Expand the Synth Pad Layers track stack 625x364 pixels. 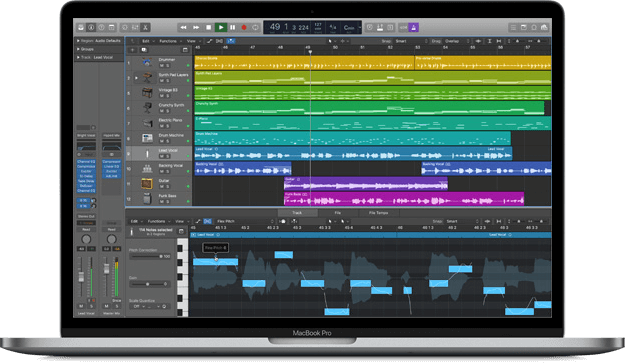[x=136, y=78]
